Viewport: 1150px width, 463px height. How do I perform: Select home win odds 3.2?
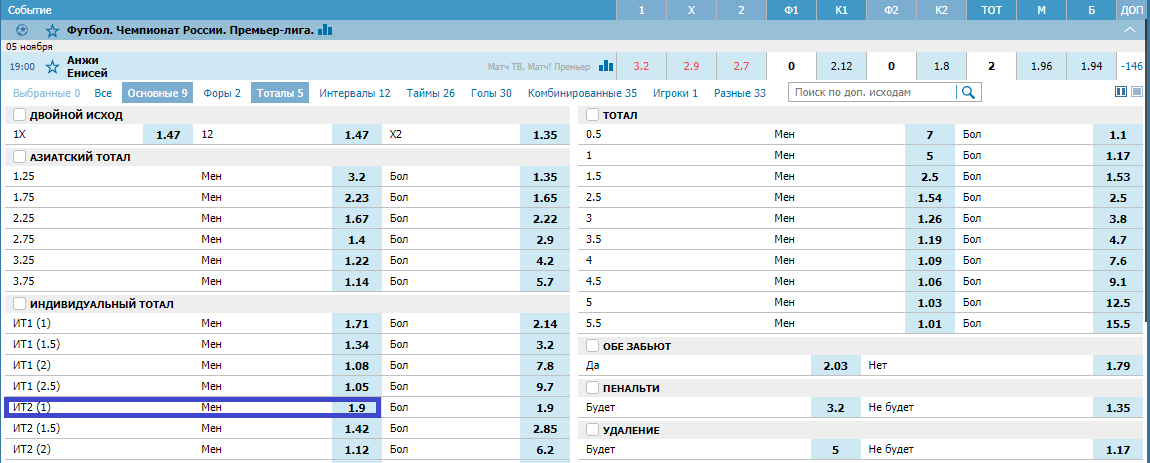click(x=641, y=66)
